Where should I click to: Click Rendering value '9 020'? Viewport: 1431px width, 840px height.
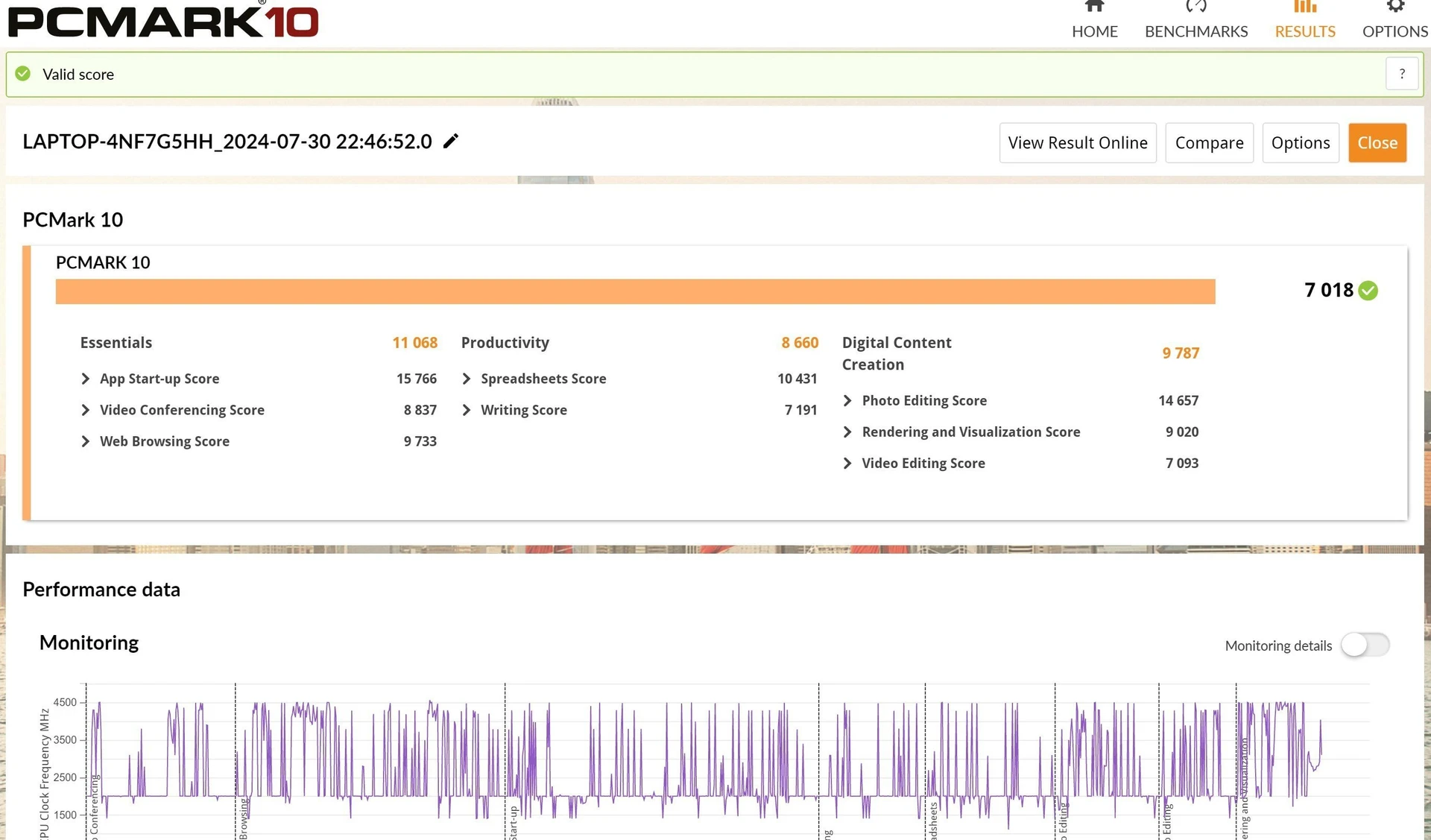click(1182, 432)
